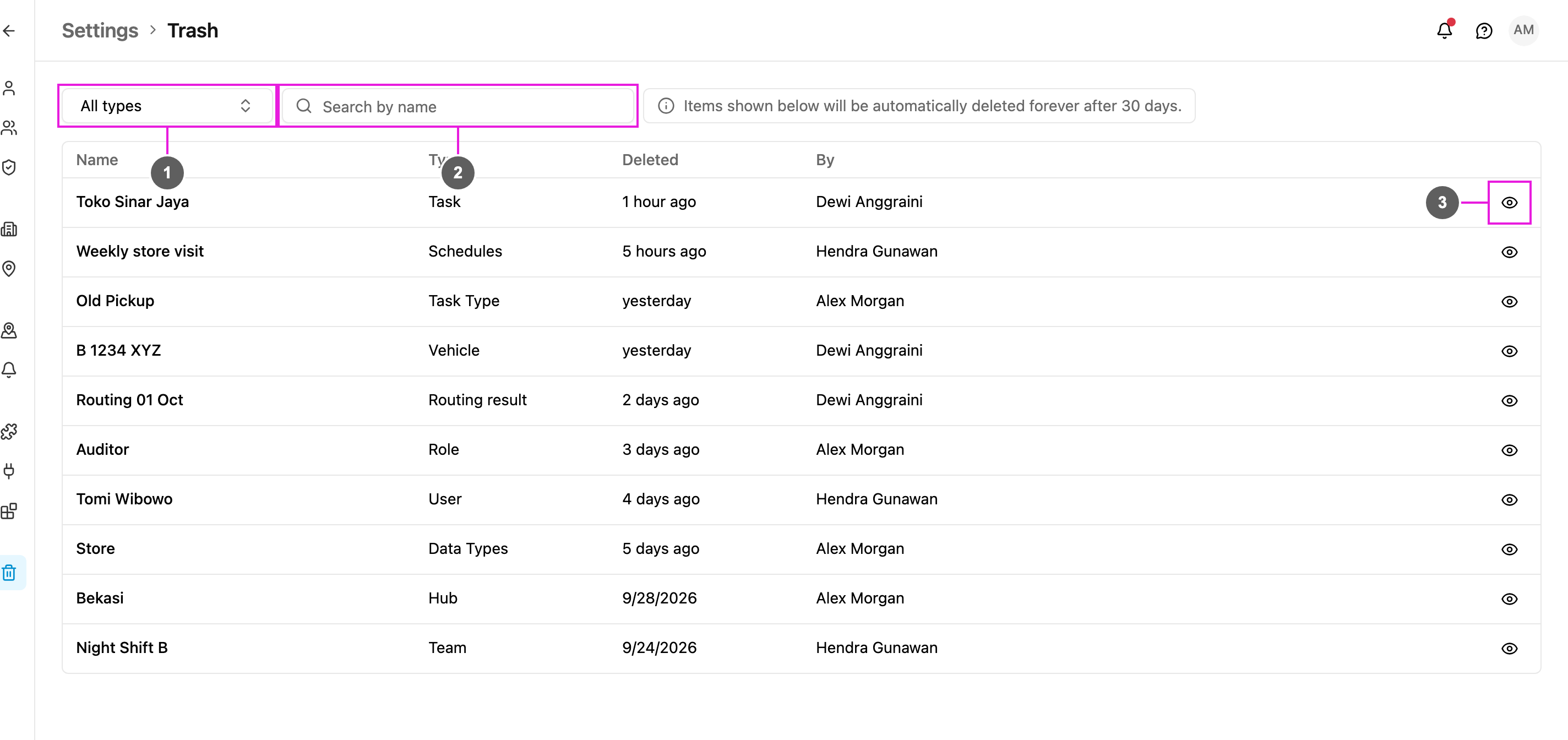View the Toko Sinar Jaya item via eye icon
This screenshot has width=1568, height=740.
[1509, 203]
